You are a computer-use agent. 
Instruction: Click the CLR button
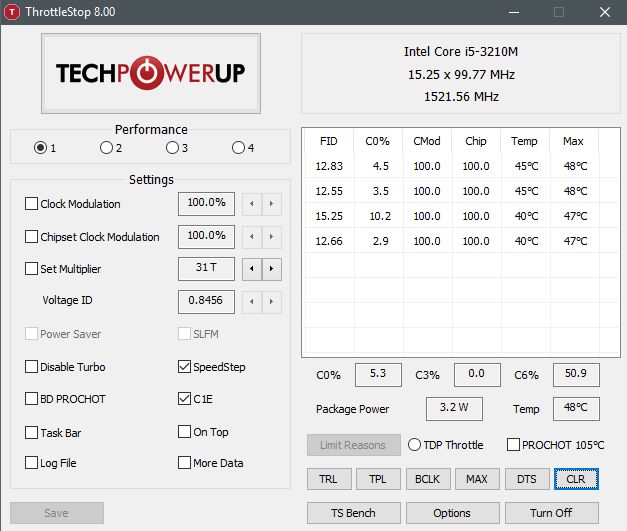[576, 479]
